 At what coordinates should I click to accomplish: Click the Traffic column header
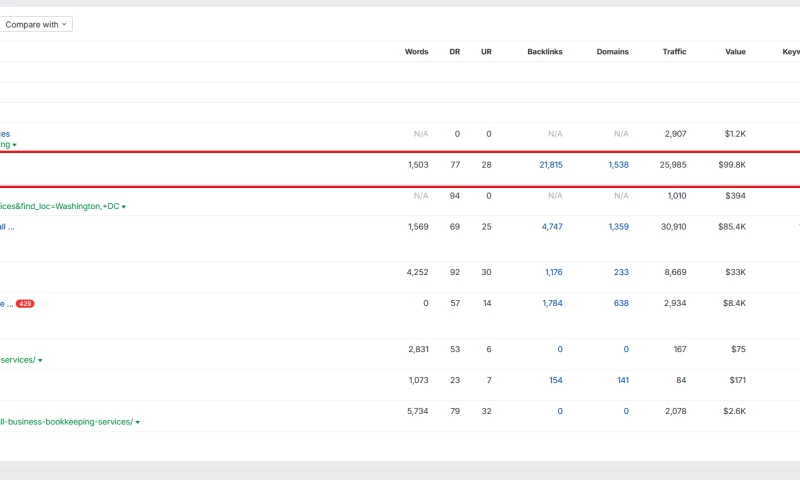674,52
